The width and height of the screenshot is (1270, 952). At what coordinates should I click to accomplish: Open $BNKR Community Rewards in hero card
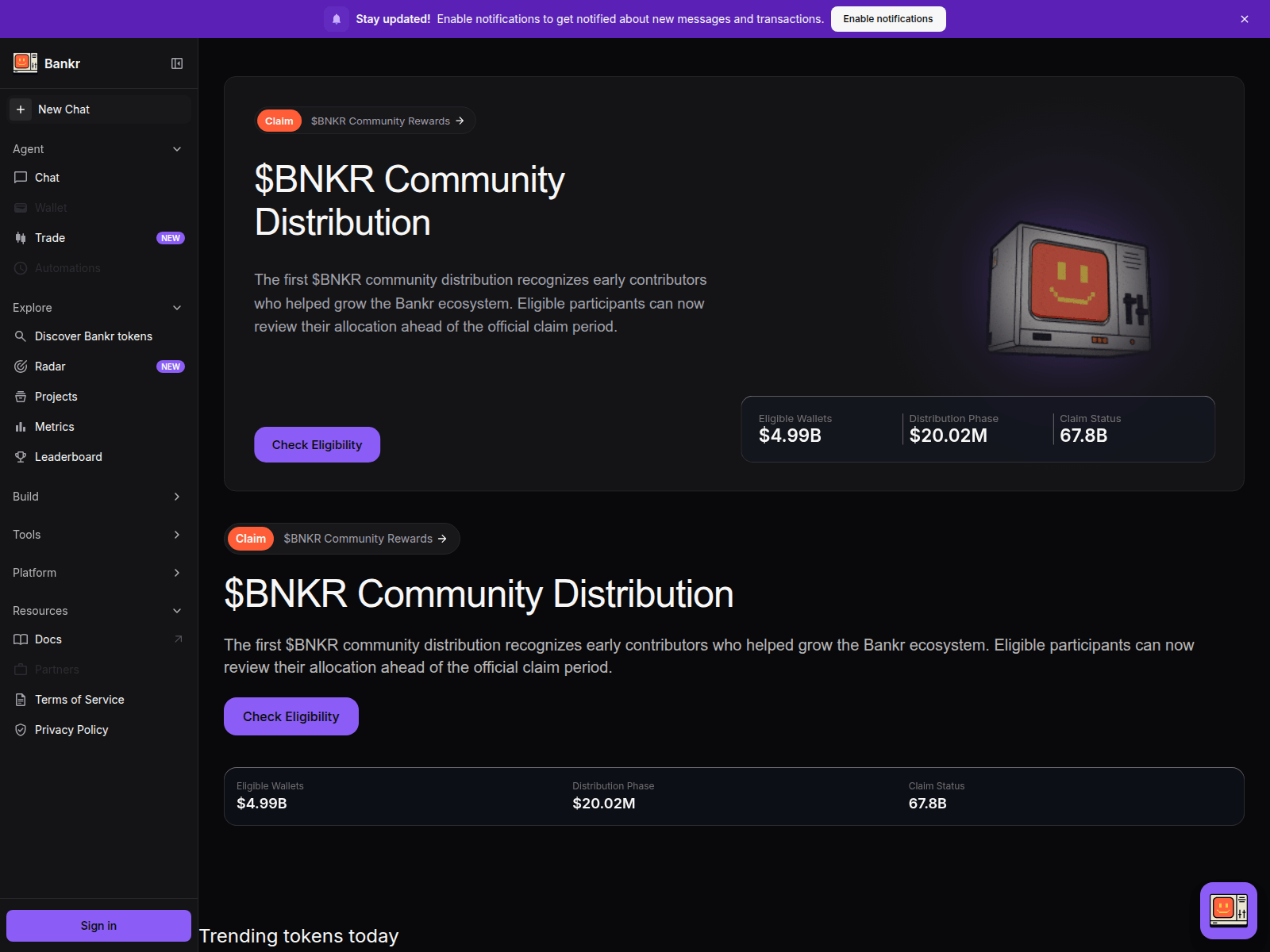point(387,121)
